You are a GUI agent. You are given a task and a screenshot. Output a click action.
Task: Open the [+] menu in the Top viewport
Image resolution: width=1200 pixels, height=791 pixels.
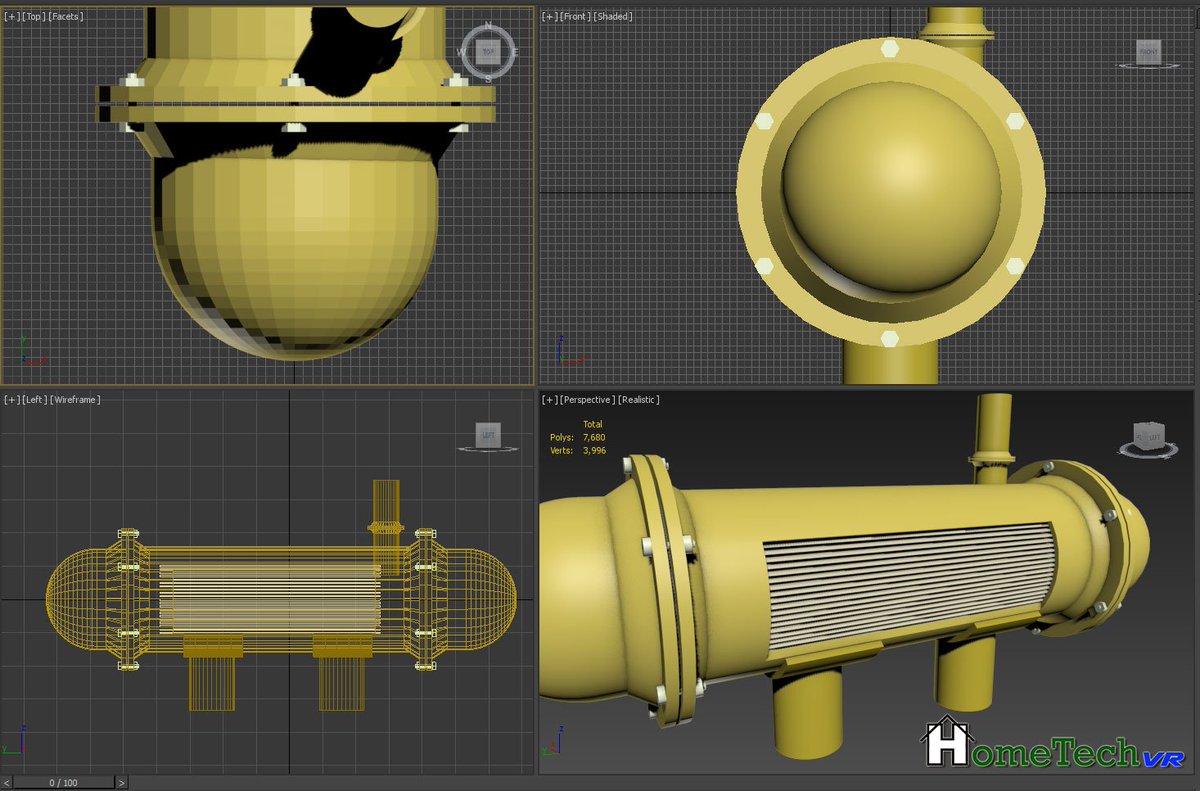click(x=11, y=16)
